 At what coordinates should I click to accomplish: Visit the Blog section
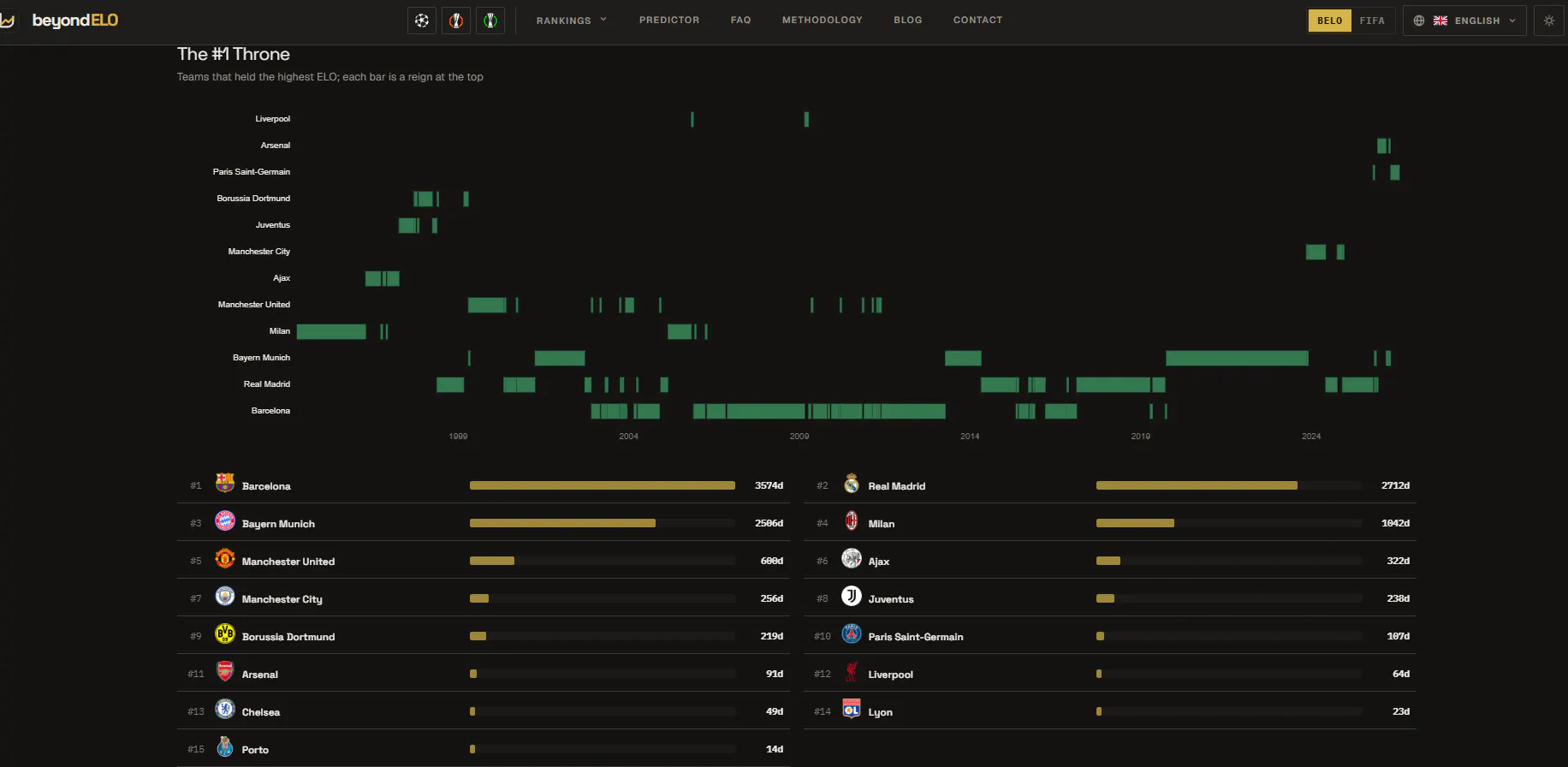coord(908,21)
